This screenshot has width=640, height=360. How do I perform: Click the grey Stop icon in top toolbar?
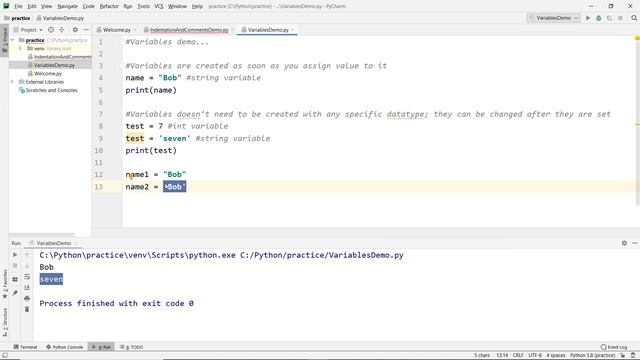click(620, 18)
